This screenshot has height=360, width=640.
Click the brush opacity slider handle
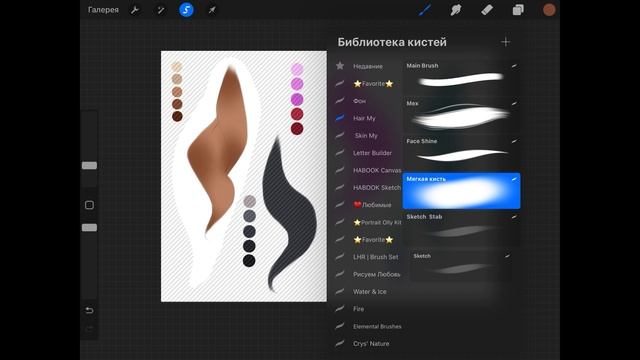point(89,227)
